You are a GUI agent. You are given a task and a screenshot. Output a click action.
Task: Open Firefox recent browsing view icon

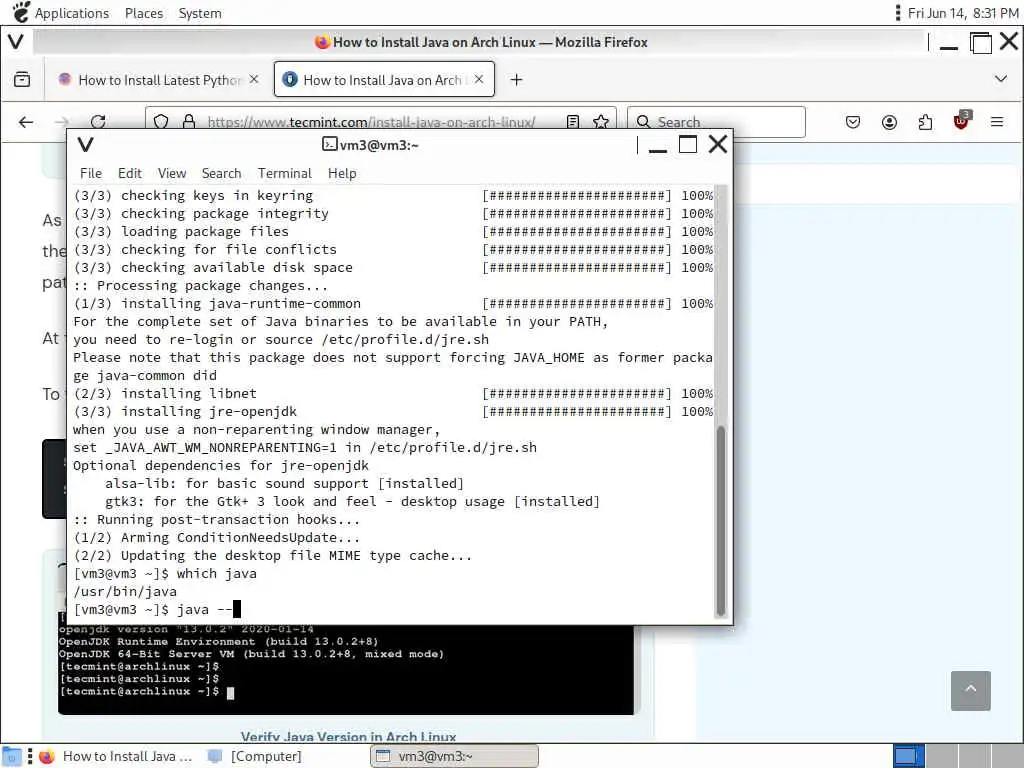coord(22,80)
